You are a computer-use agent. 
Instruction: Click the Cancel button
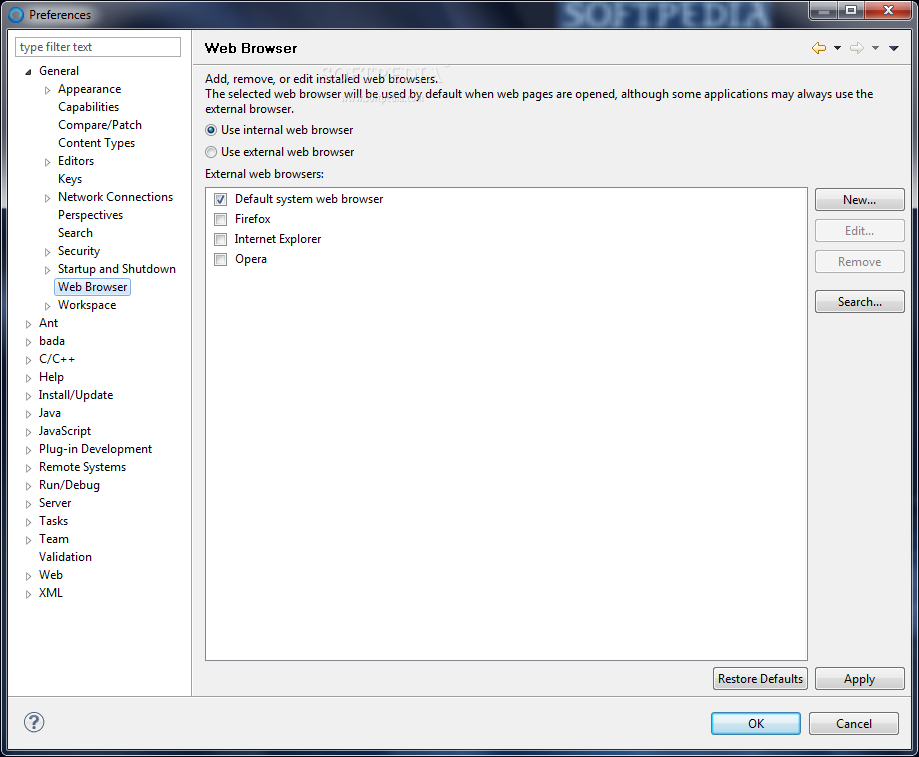click(853, 724)
